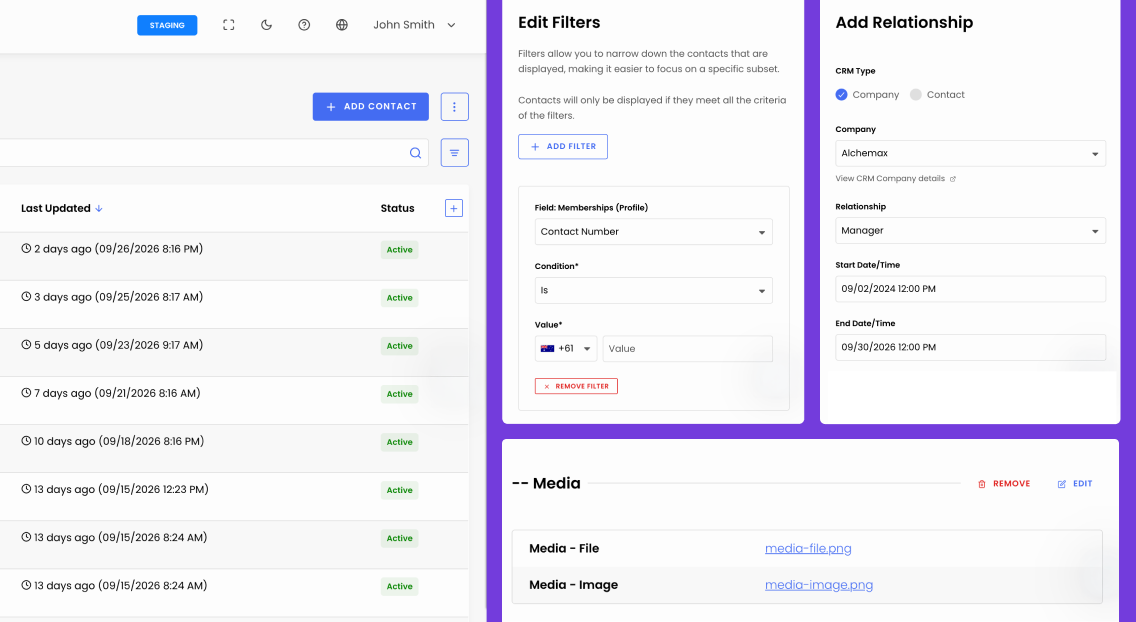The height and width of the screenshot is (622, 1136).
Task: Click the Status column header
Action: coord(398,209)
